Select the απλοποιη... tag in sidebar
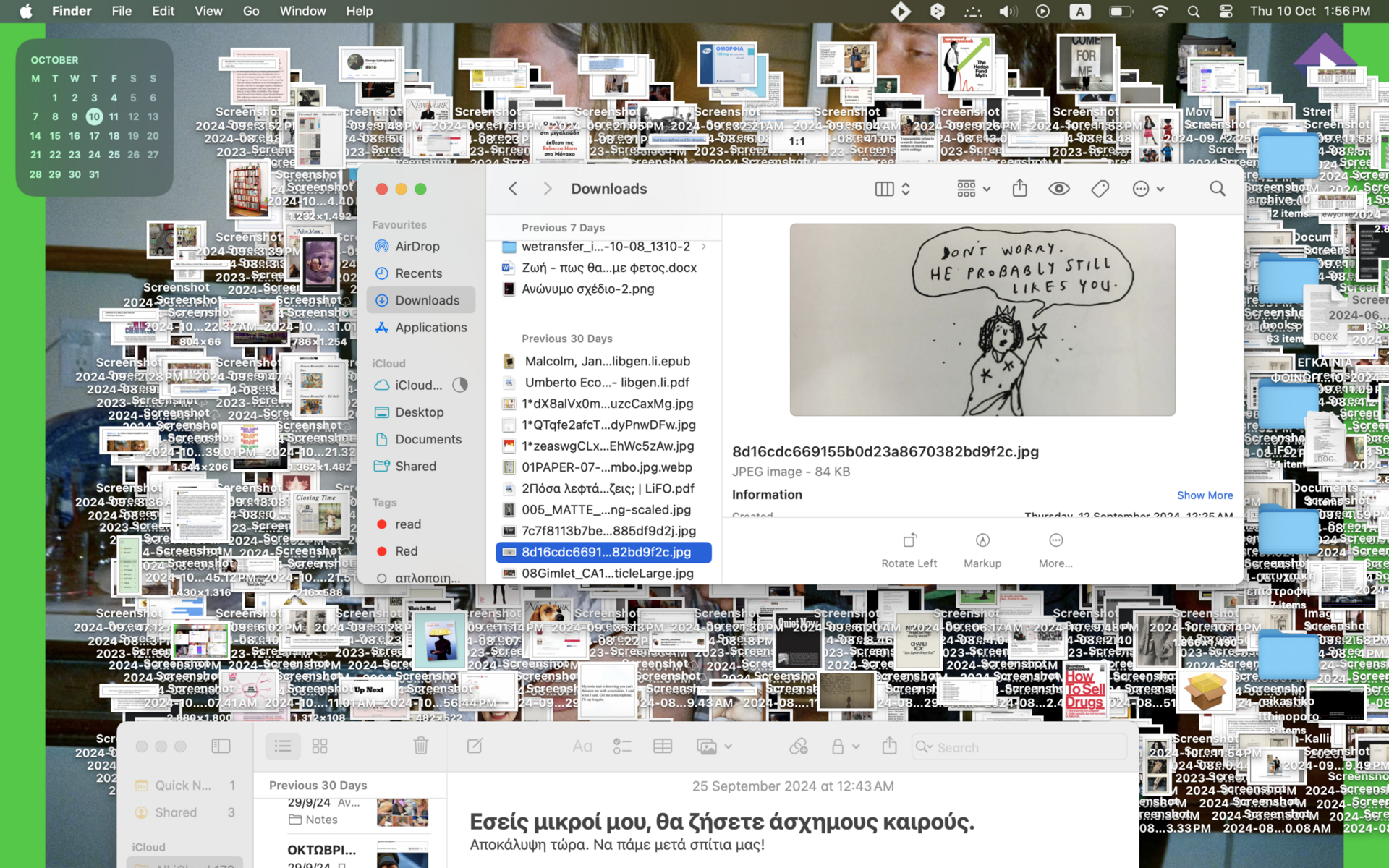 tap(420, 578)
